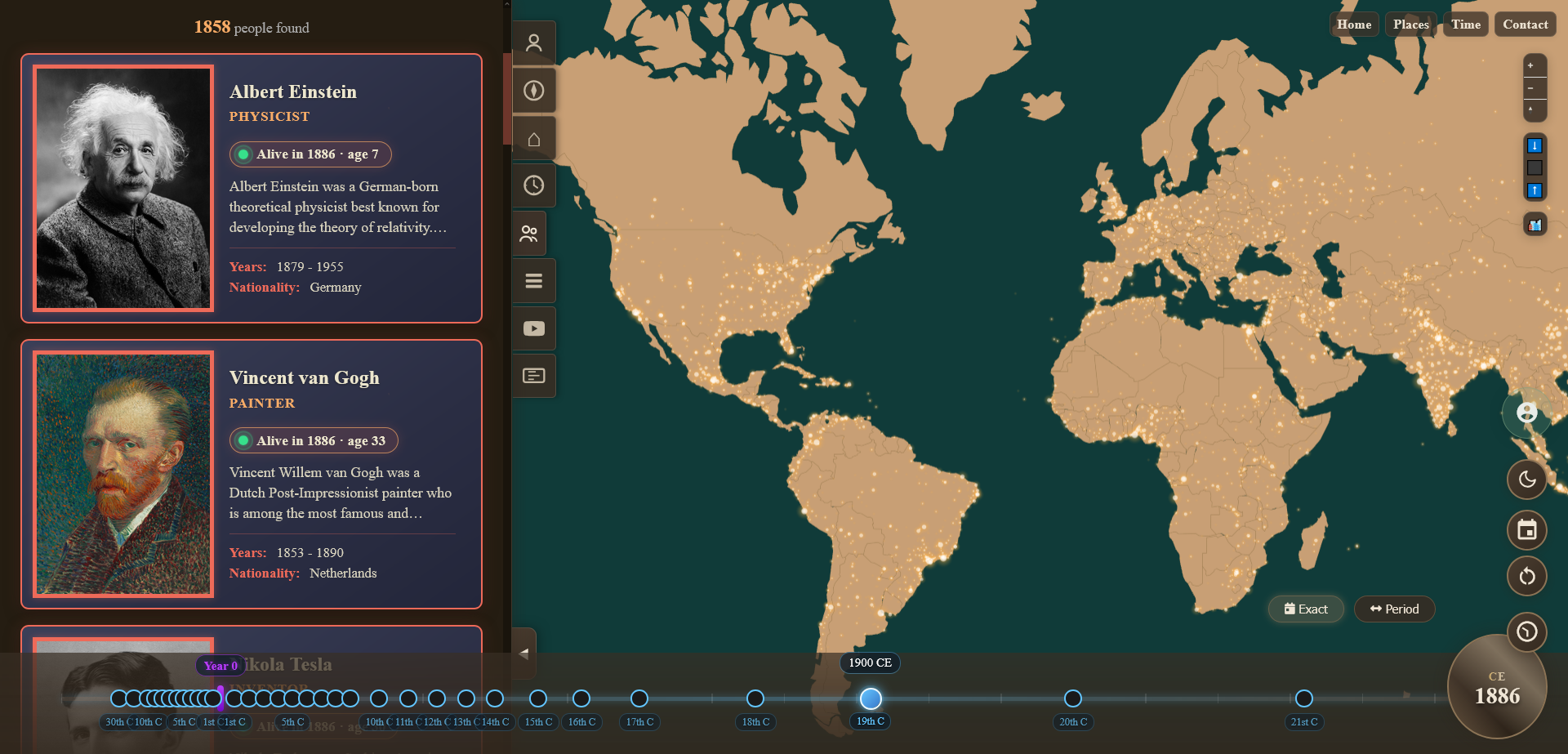
Task: Open Vincent van Gogh's name link
Action: coord(305,377)
